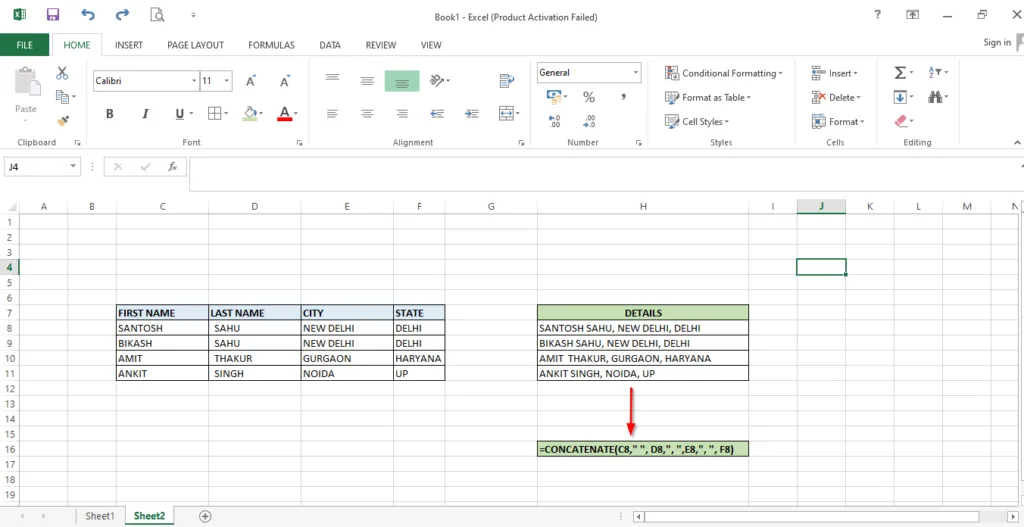Open the font size 11 dropdown
The image size is (1024, 527).
(227, 81)
